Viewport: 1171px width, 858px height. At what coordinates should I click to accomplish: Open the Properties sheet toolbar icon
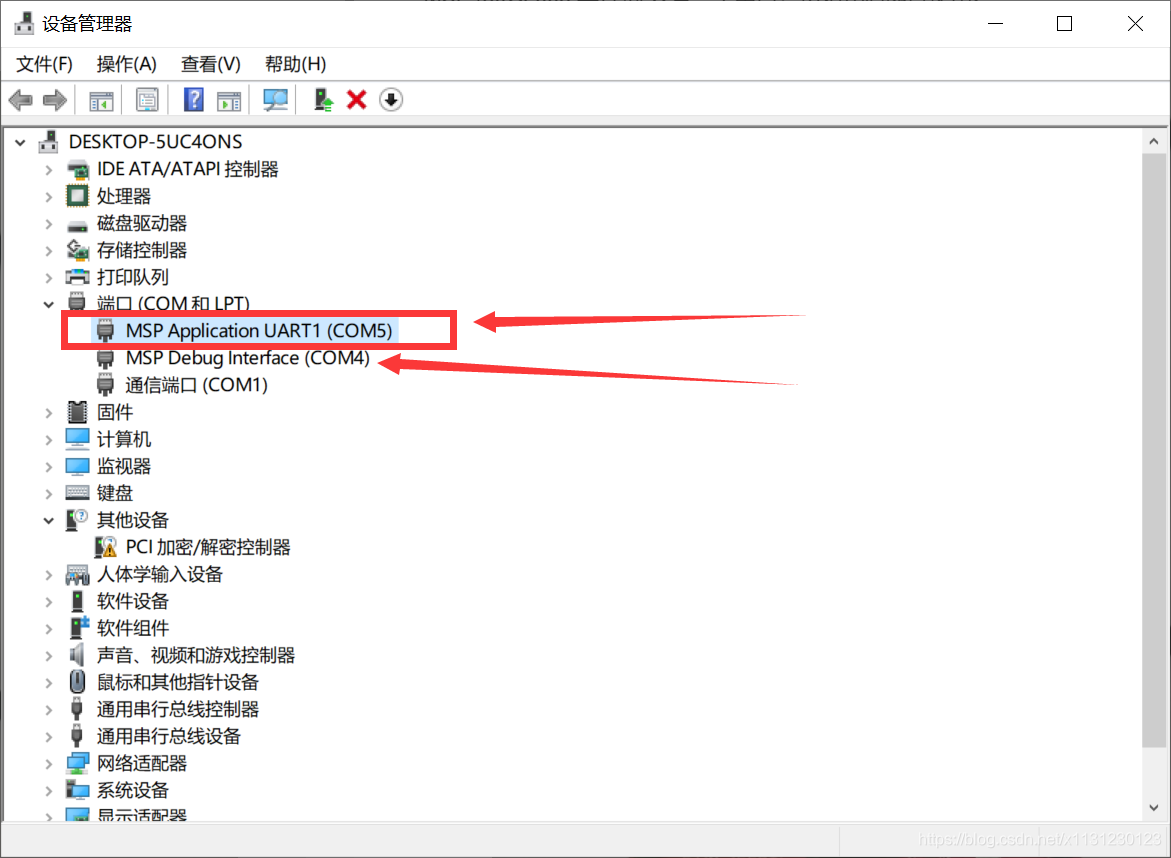coord(147,99)
